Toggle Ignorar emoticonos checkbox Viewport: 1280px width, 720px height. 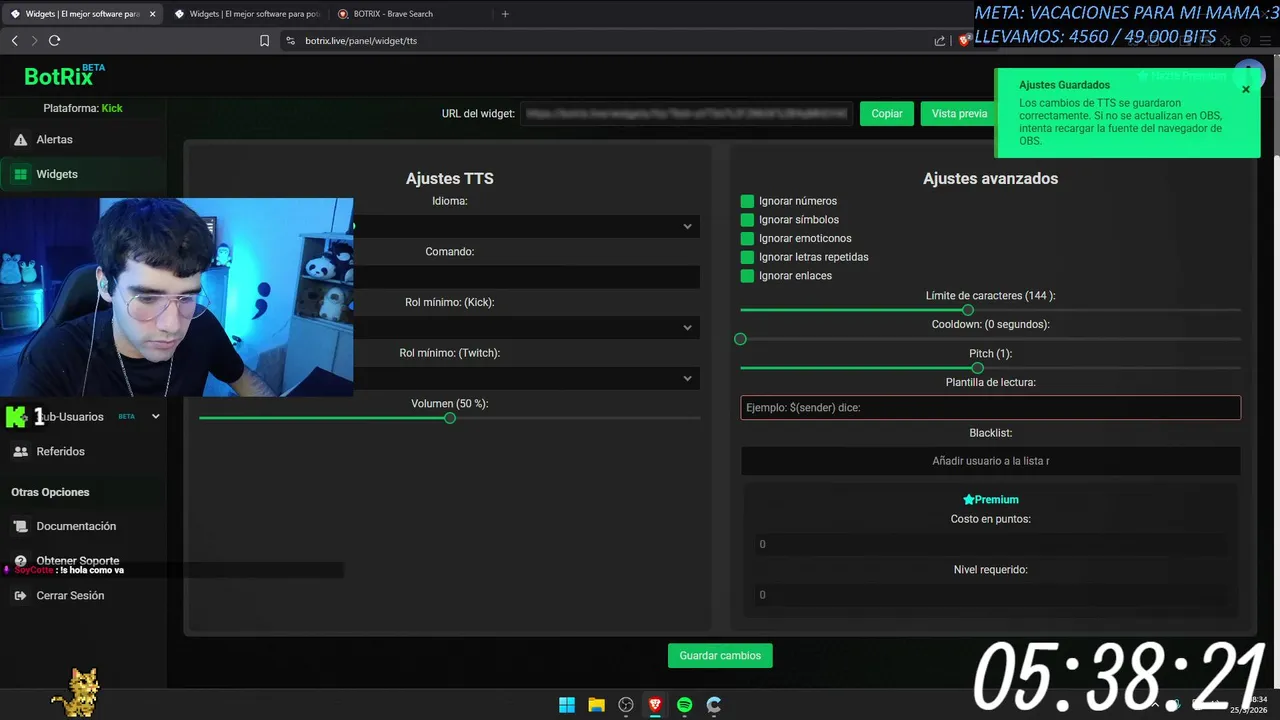(x=747, y=239)
